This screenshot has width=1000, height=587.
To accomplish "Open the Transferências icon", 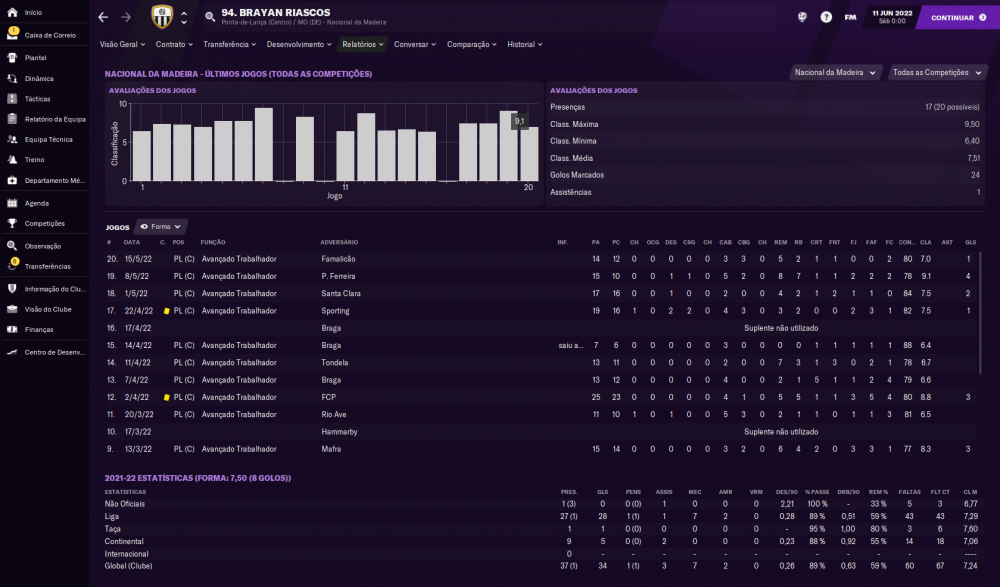I will pyautogui.click(x=12, y=265).
